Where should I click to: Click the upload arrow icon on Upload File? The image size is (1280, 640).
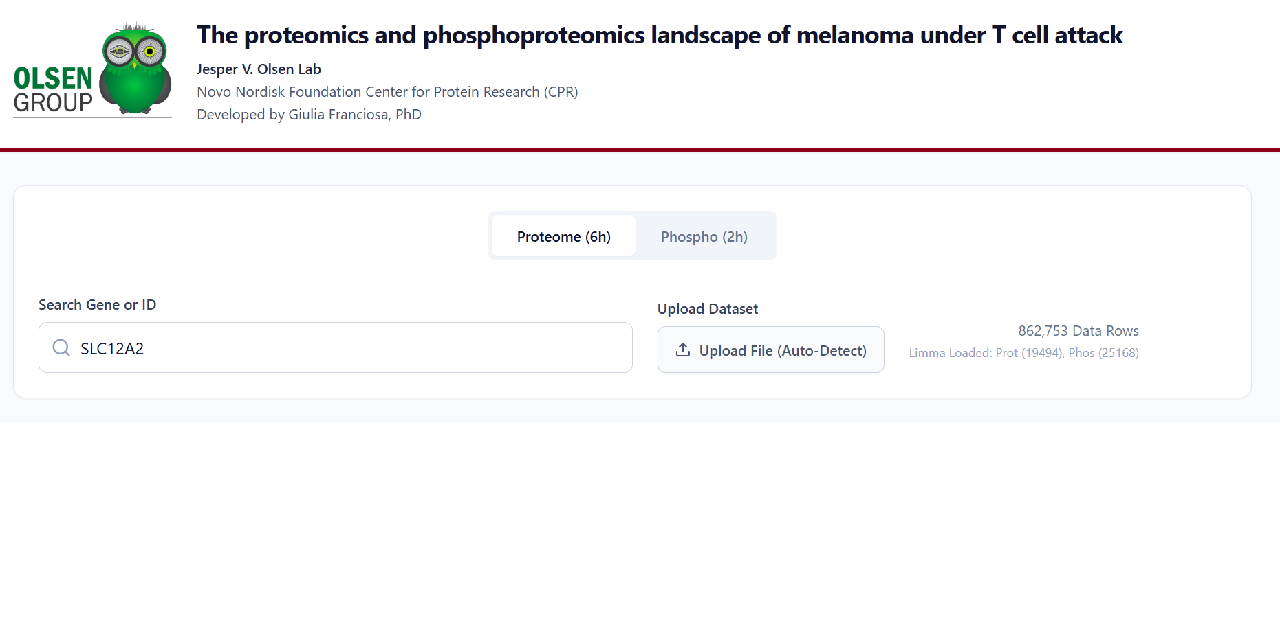[683, 349]
